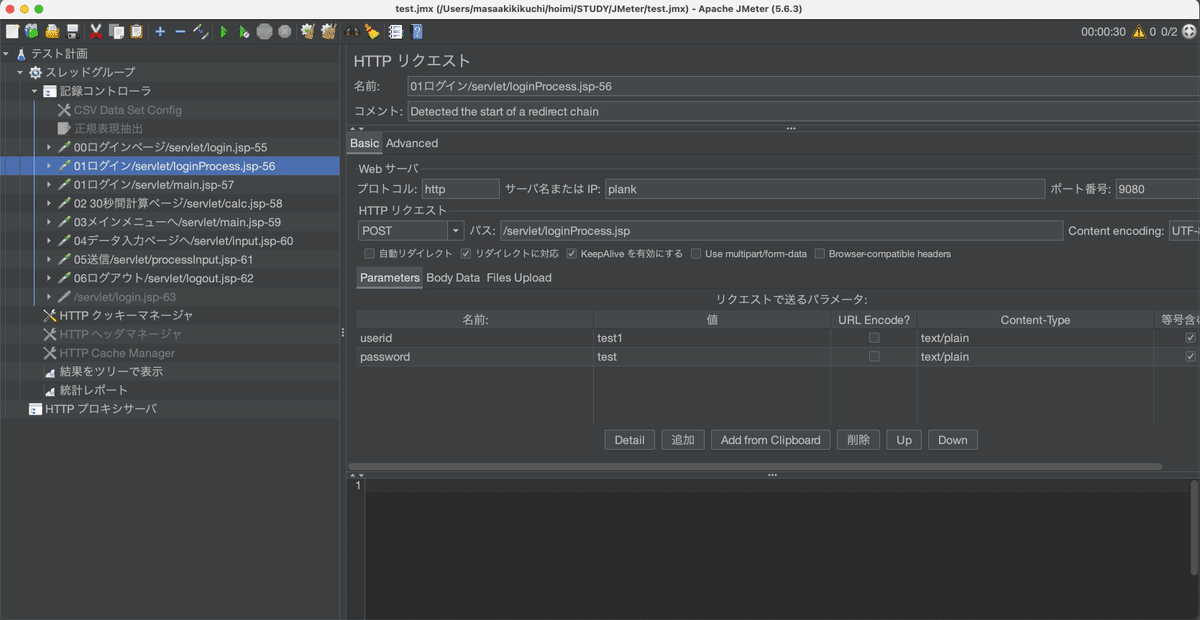Image resolution: width=1200 pixels, height=620 pixels.
Task: Collapse the 記録コントローラ tree node
Action: coord(33,91)
